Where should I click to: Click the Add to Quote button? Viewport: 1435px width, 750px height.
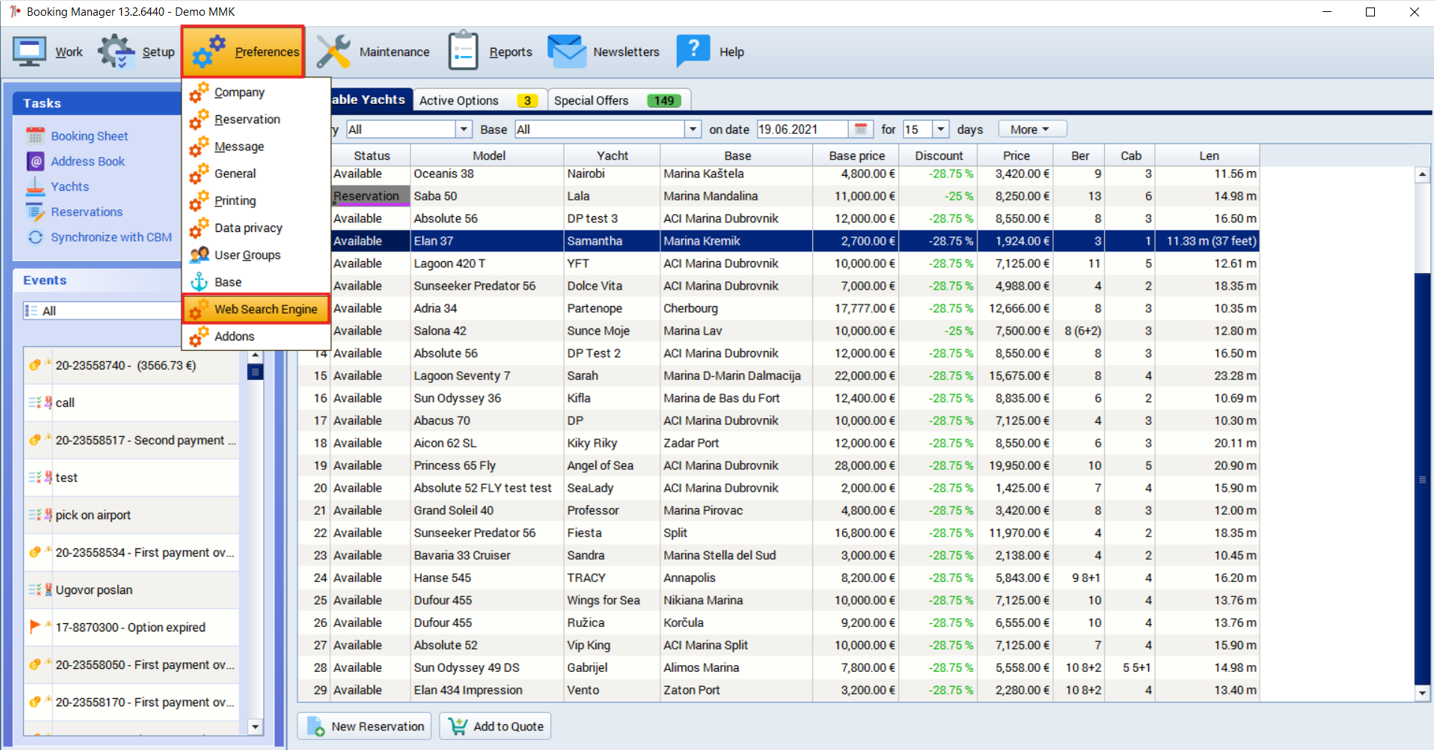496,726
